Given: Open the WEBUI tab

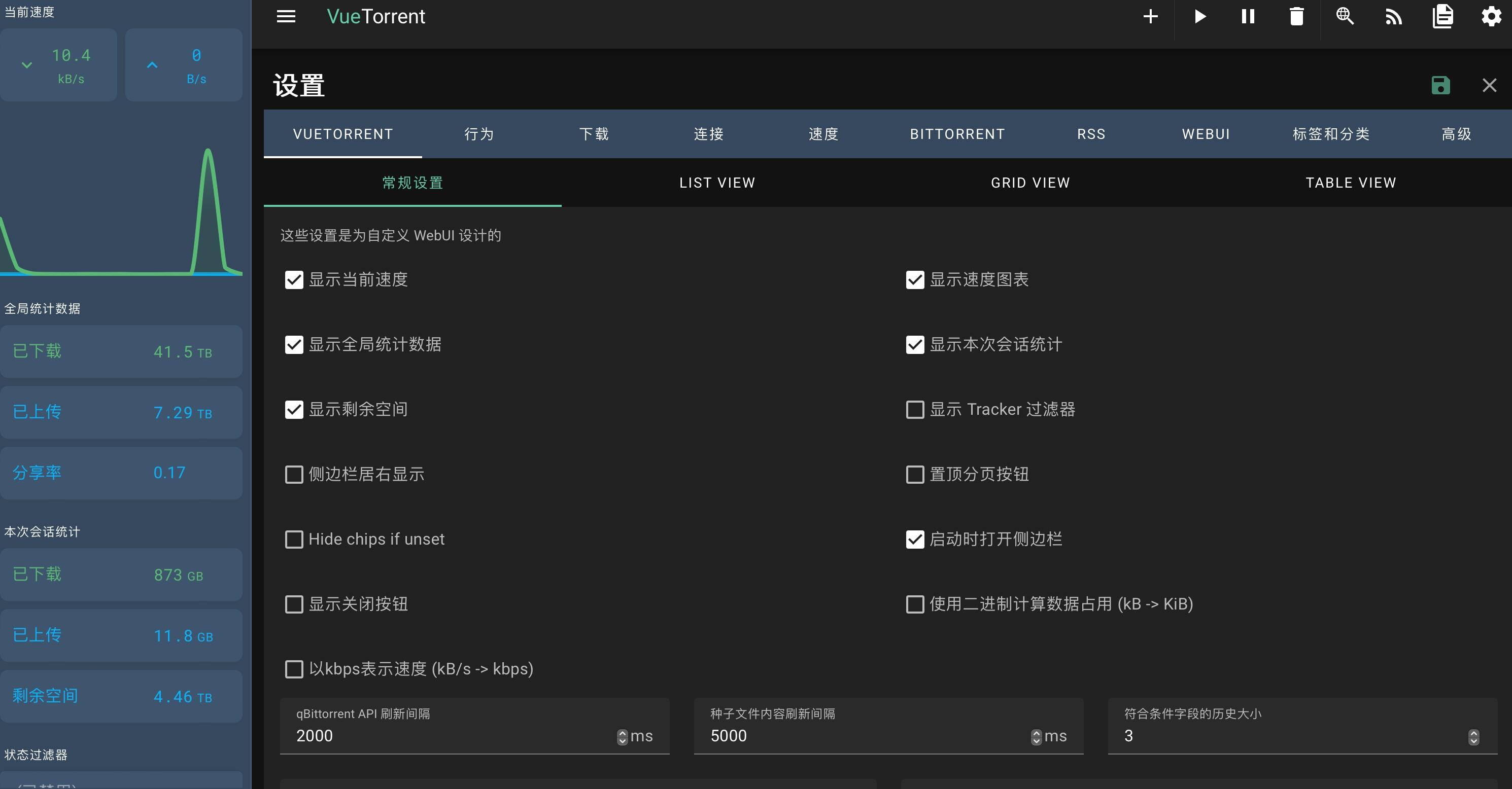Looking at the screenshot, I should coord(1206,134).
